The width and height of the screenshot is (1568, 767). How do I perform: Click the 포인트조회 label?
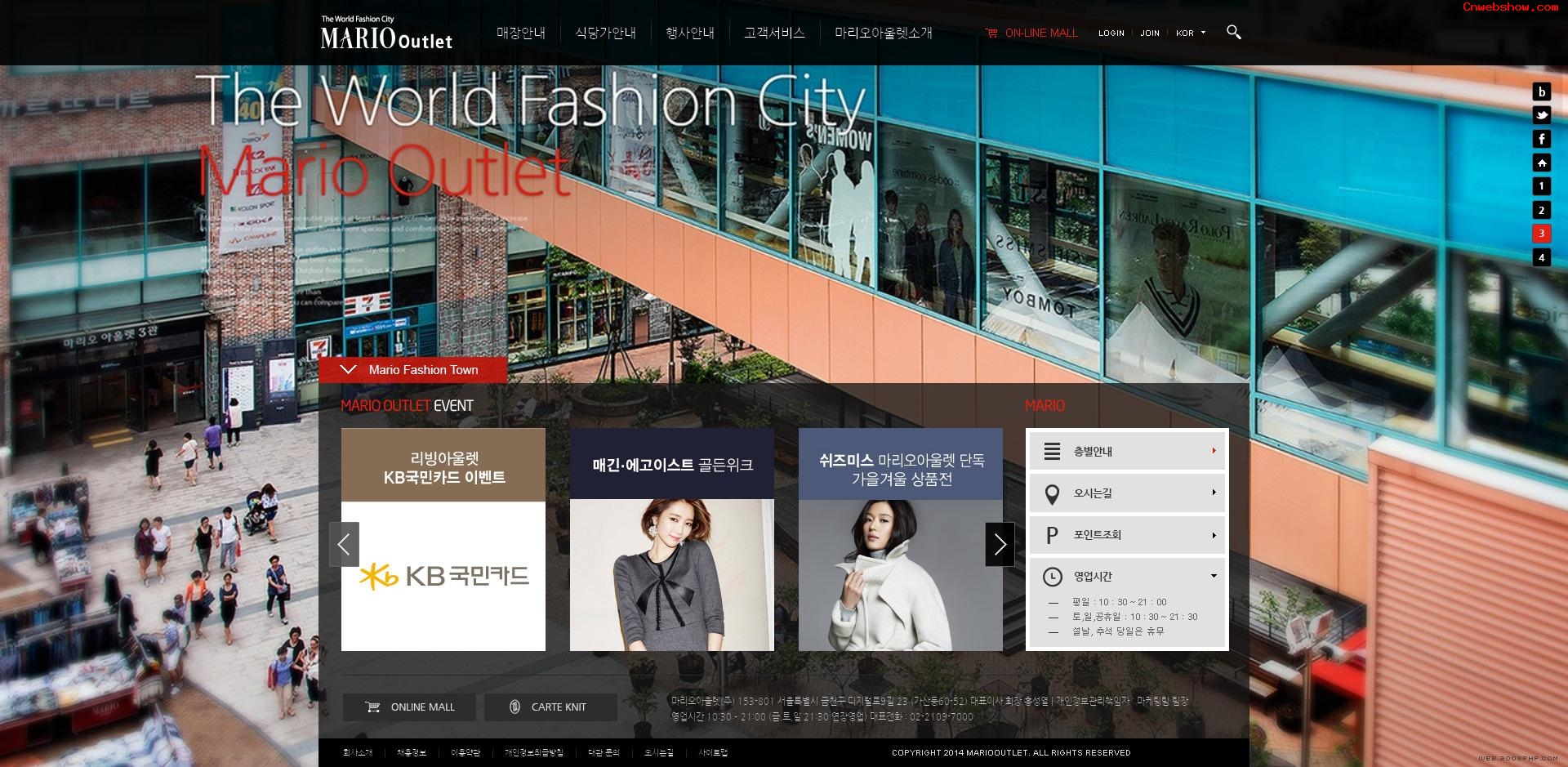1098,535
